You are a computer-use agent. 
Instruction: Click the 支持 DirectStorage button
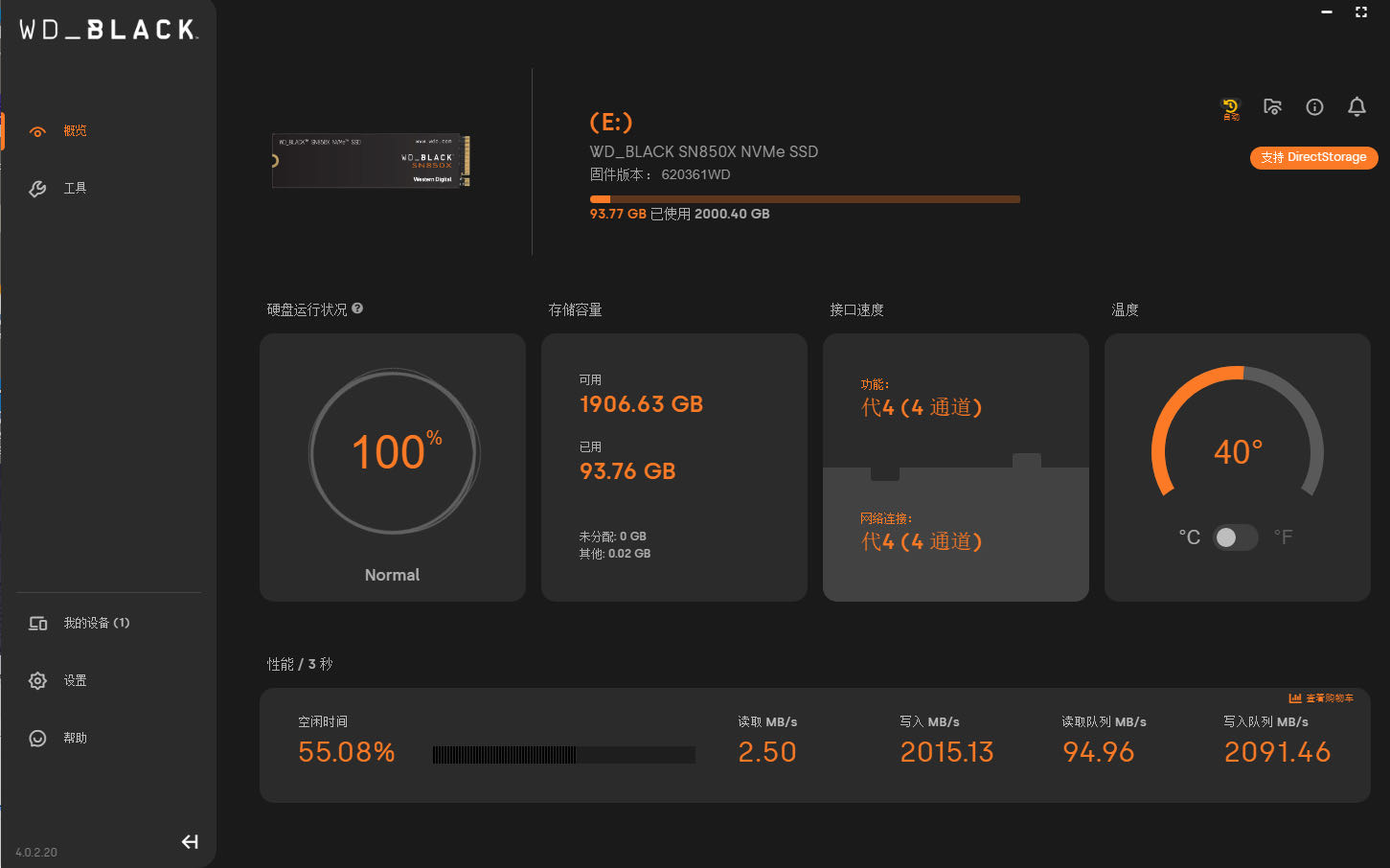click(x=1313, y=157)
